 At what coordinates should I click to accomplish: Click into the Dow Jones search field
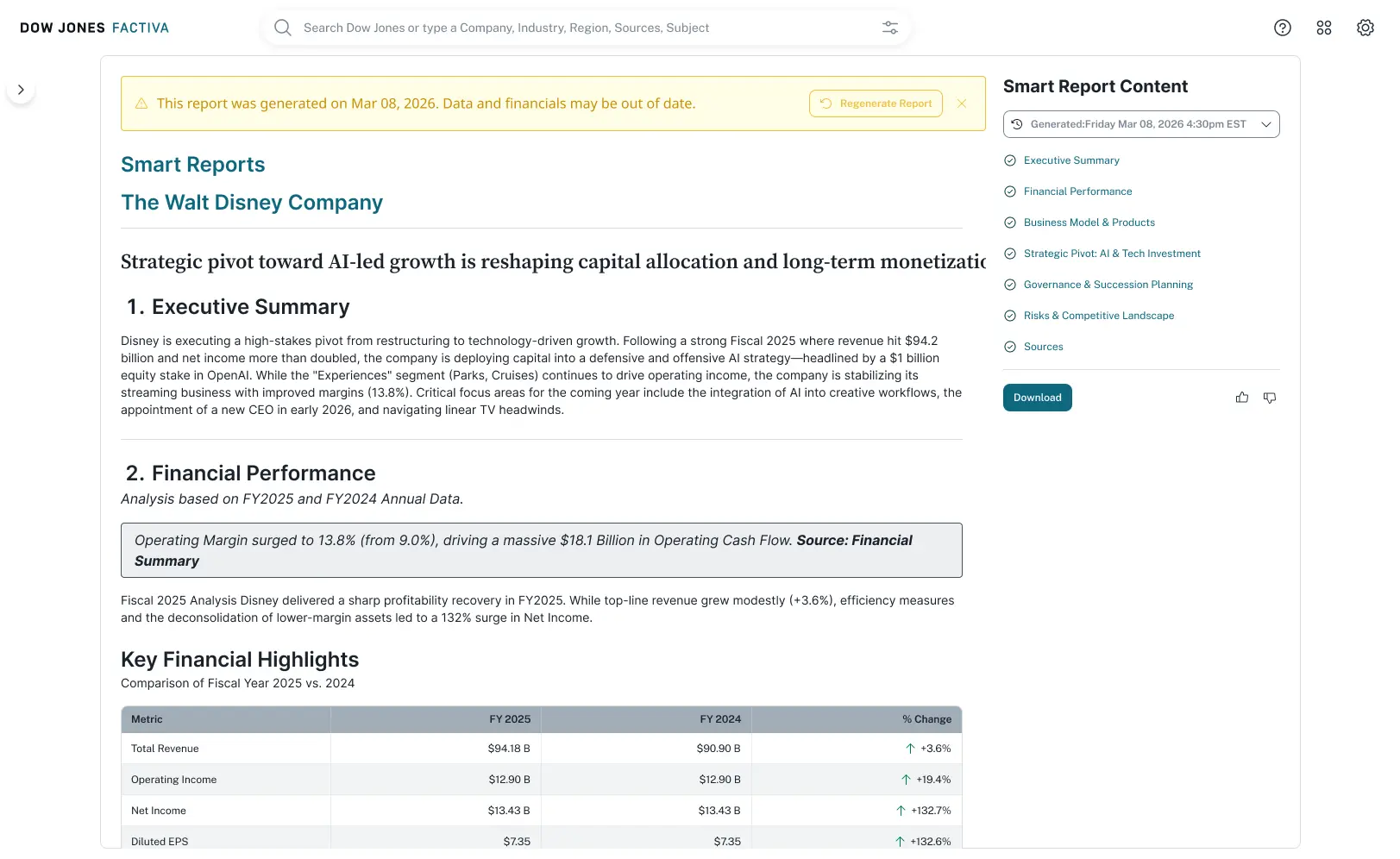pos(587,28)
